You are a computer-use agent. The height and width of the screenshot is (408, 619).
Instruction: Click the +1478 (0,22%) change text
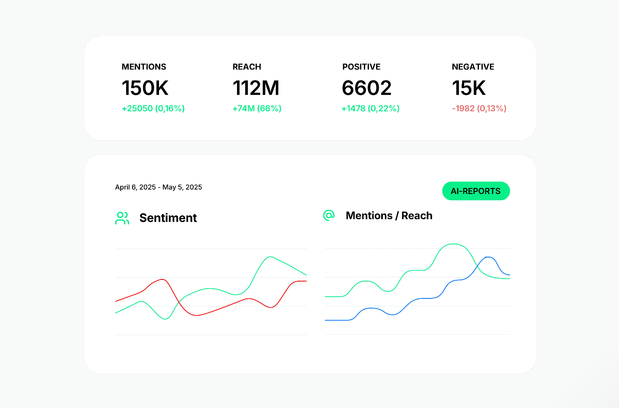click(x=371, y=108)
